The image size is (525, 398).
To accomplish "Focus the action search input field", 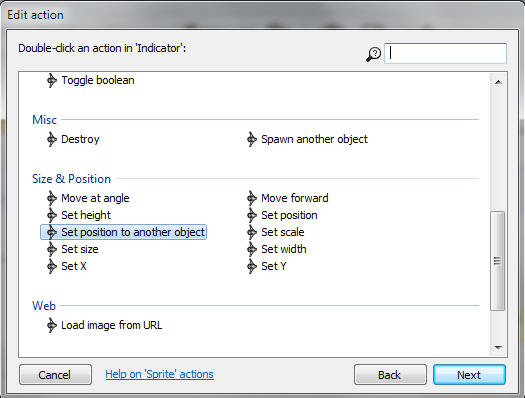I will point(445,53).
